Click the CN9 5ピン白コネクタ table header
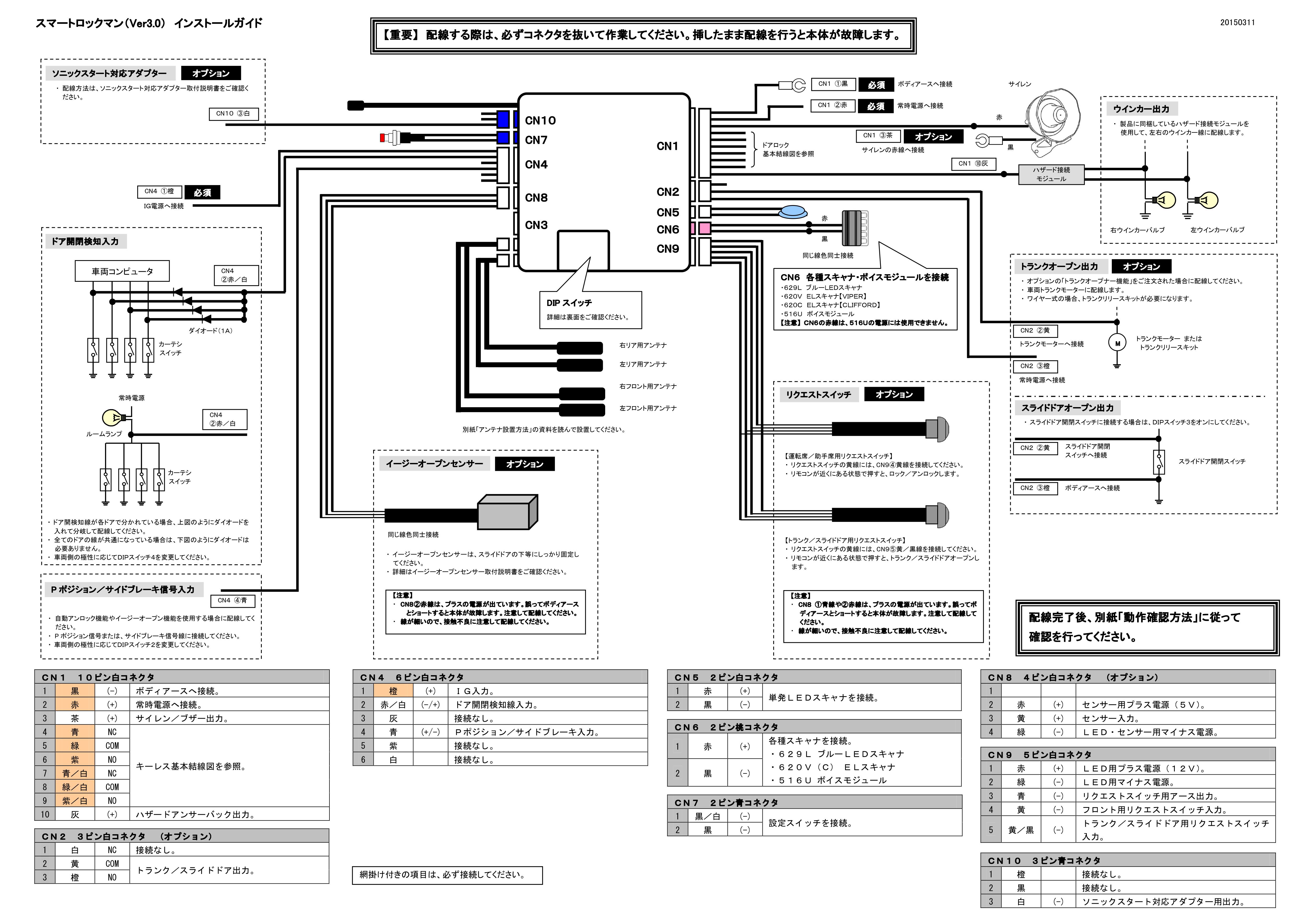The image size is (1307, 924). coord(1128,754)
